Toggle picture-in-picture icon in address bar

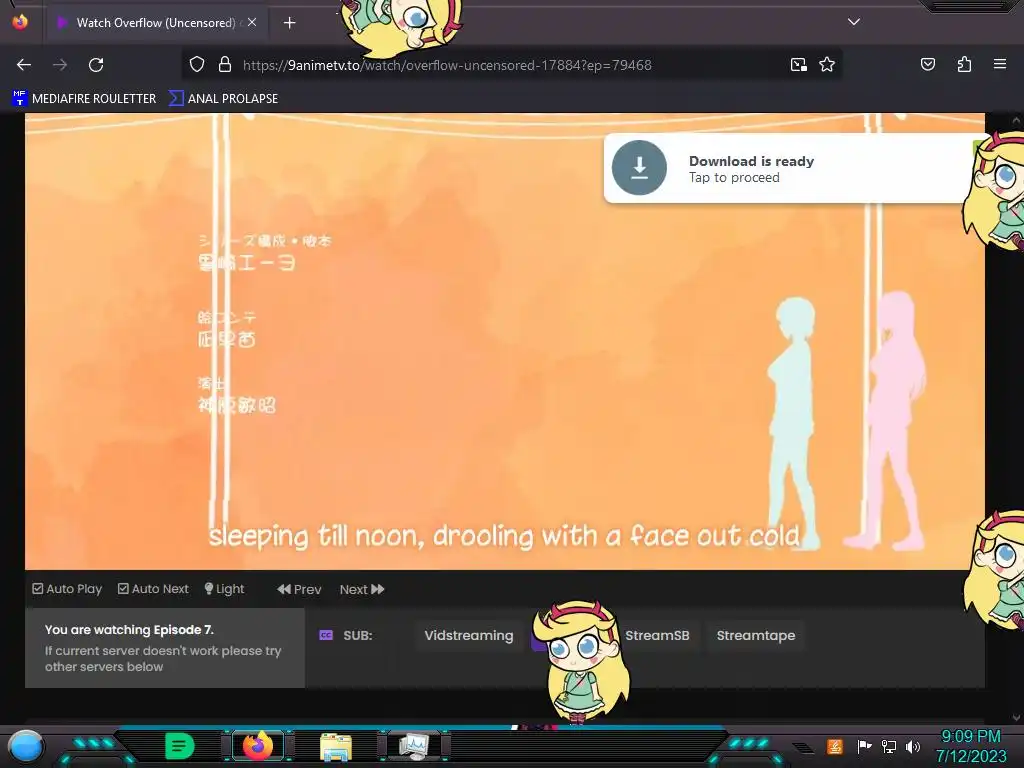pyautogui.click(x=799, y=65)
